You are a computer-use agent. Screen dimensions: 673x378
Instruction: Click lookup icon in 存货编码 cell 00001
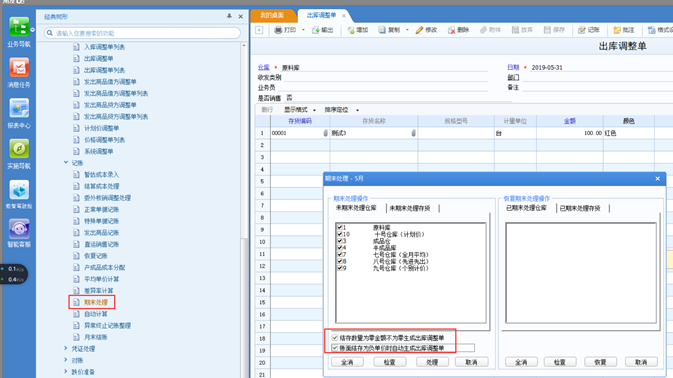pos(325,133)
